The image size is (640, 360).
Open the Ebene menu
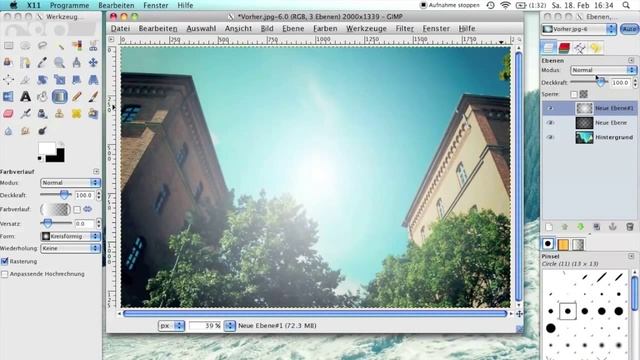pos(293,29)
